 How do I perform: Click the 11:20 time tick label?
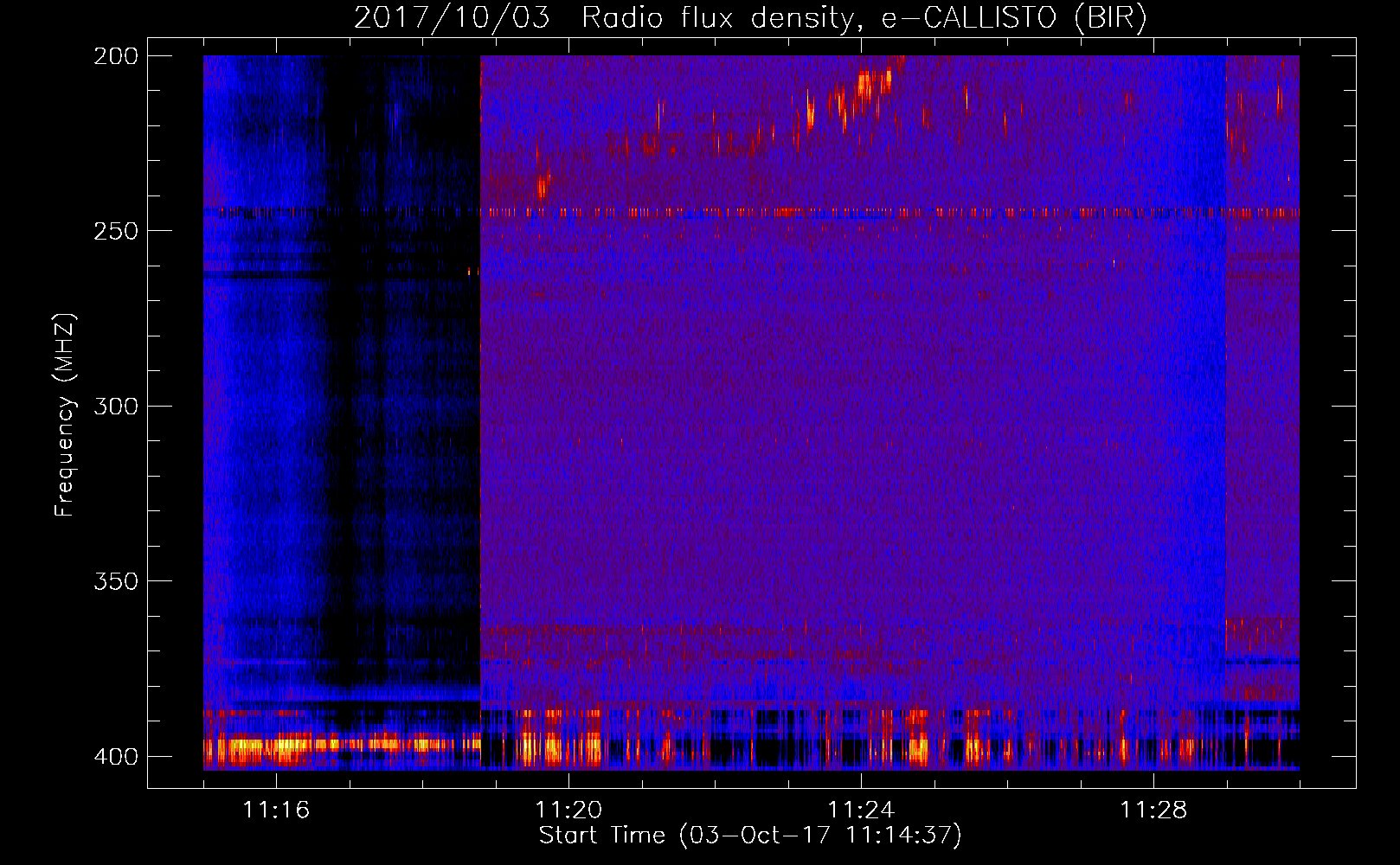coord(568,810)
